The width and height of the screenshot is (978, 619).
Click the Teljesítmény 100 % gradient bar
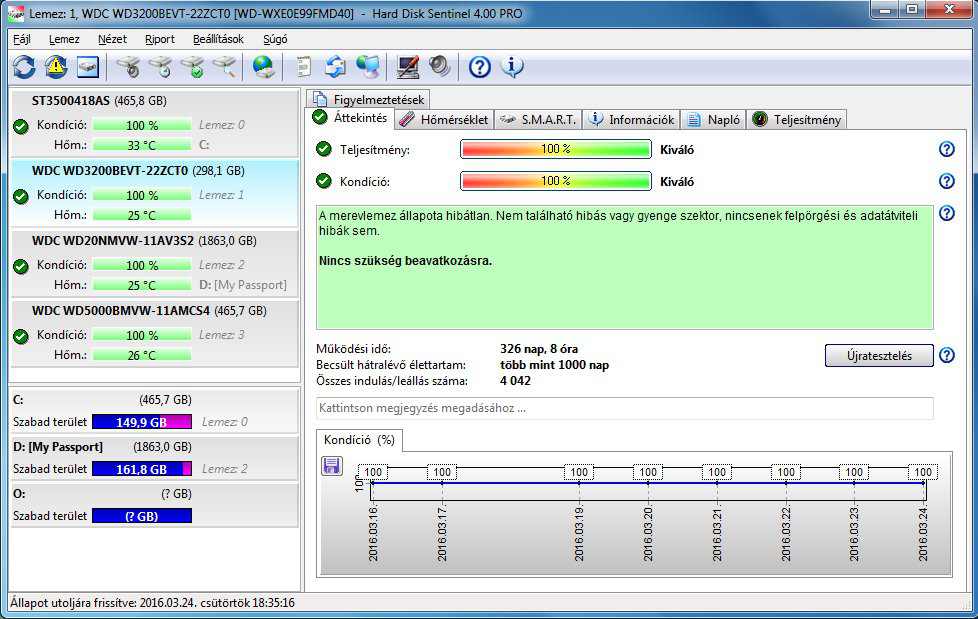point(556,149)
